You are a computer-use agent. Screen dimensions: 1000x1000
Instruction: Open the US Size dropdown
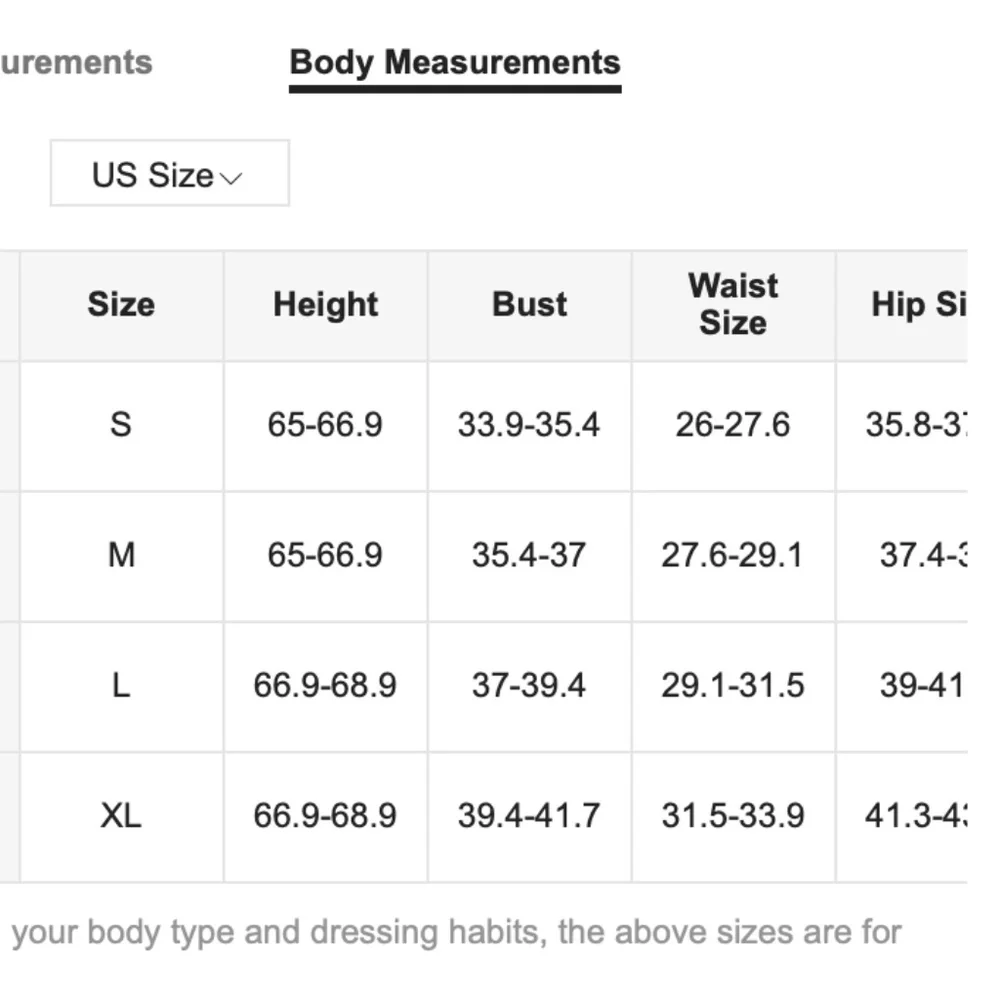[x=168, y=174]
